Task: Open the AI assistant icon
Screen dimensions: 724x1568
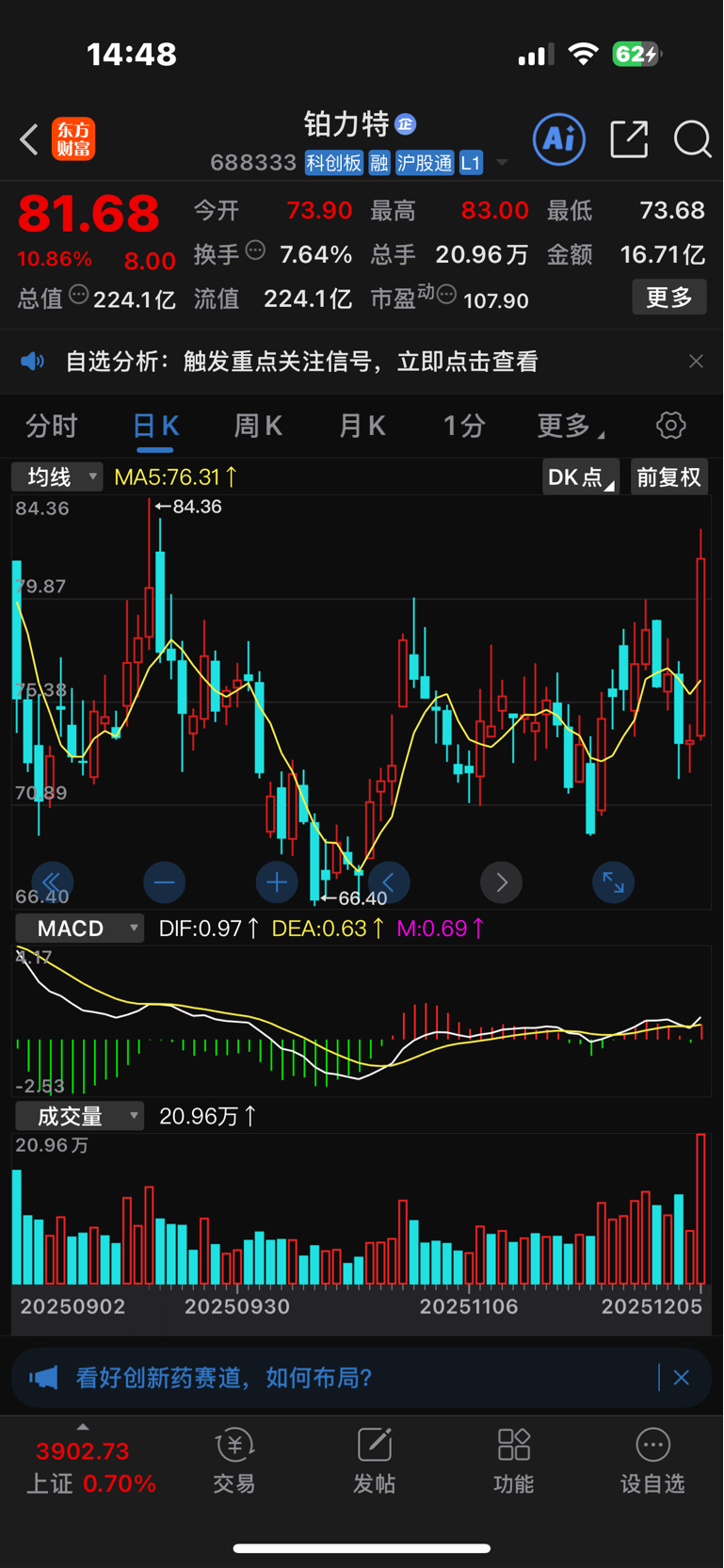Action: 559,139
